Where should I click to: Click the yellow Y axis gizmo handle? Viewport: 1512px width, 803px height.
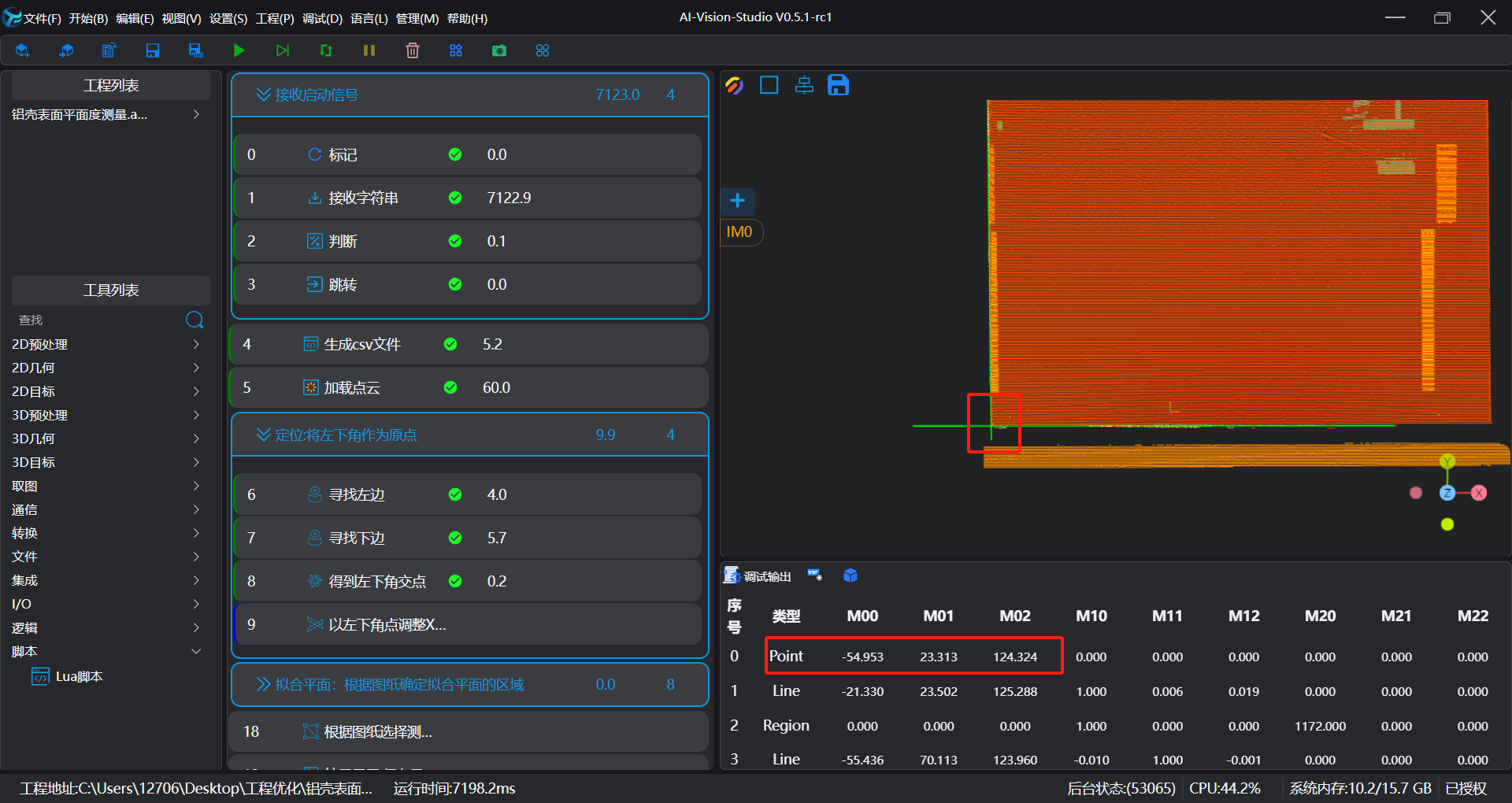click(1447, 461)
